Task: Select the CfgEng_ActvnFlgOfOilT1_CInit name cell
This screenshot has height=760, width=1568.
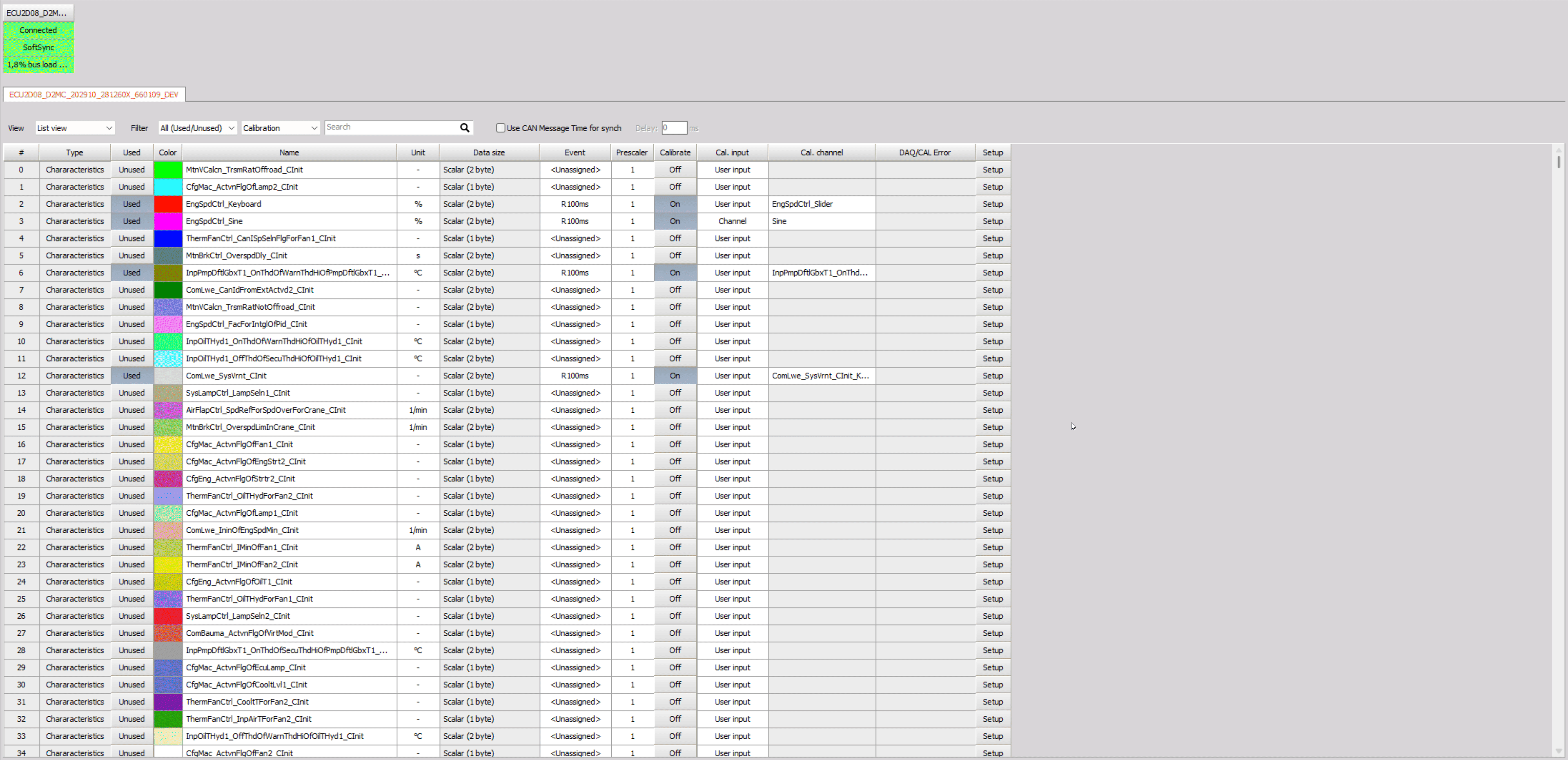Action: coord(289,581)
